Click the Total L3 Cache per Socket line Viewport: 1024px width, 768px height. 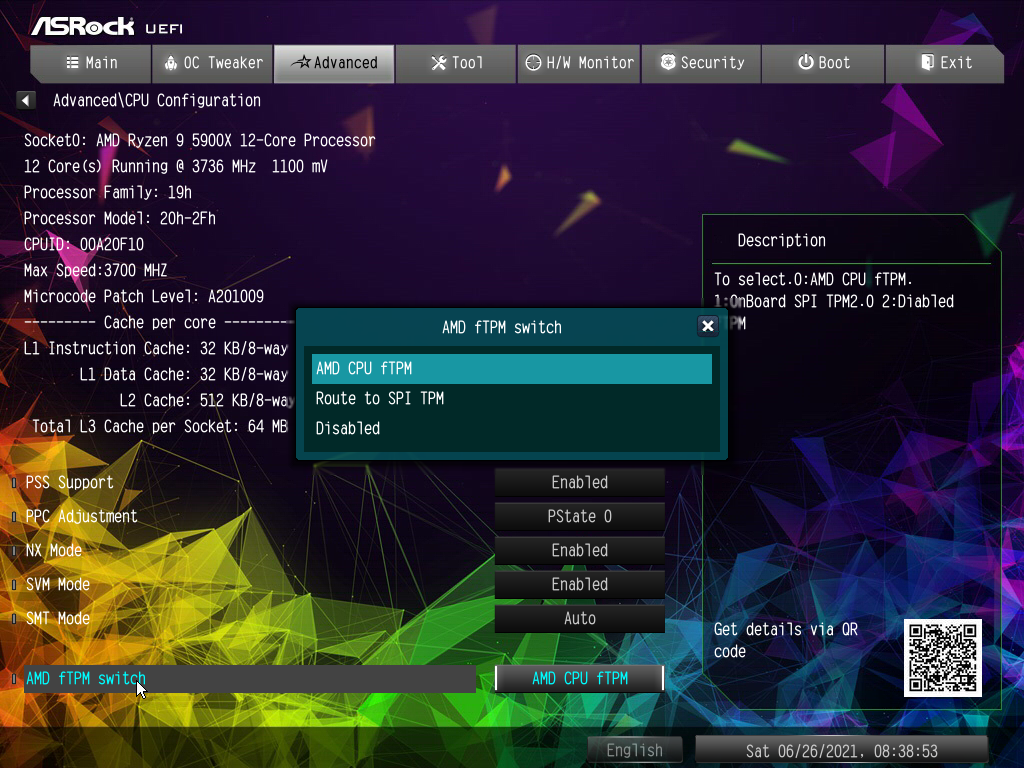(160, 426)
